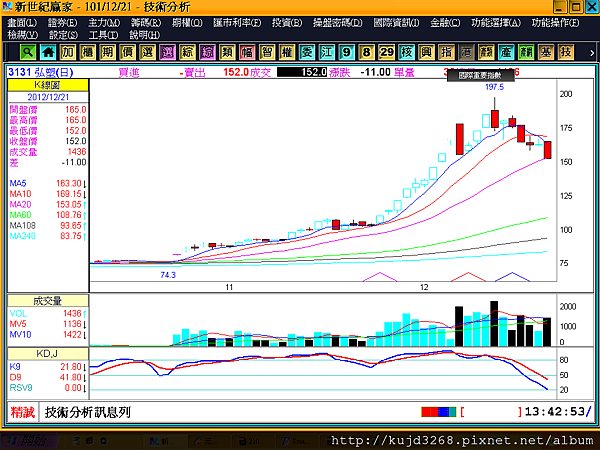Click the date 2012/12/21 label
Screen dimensions: 600x450
48,97
